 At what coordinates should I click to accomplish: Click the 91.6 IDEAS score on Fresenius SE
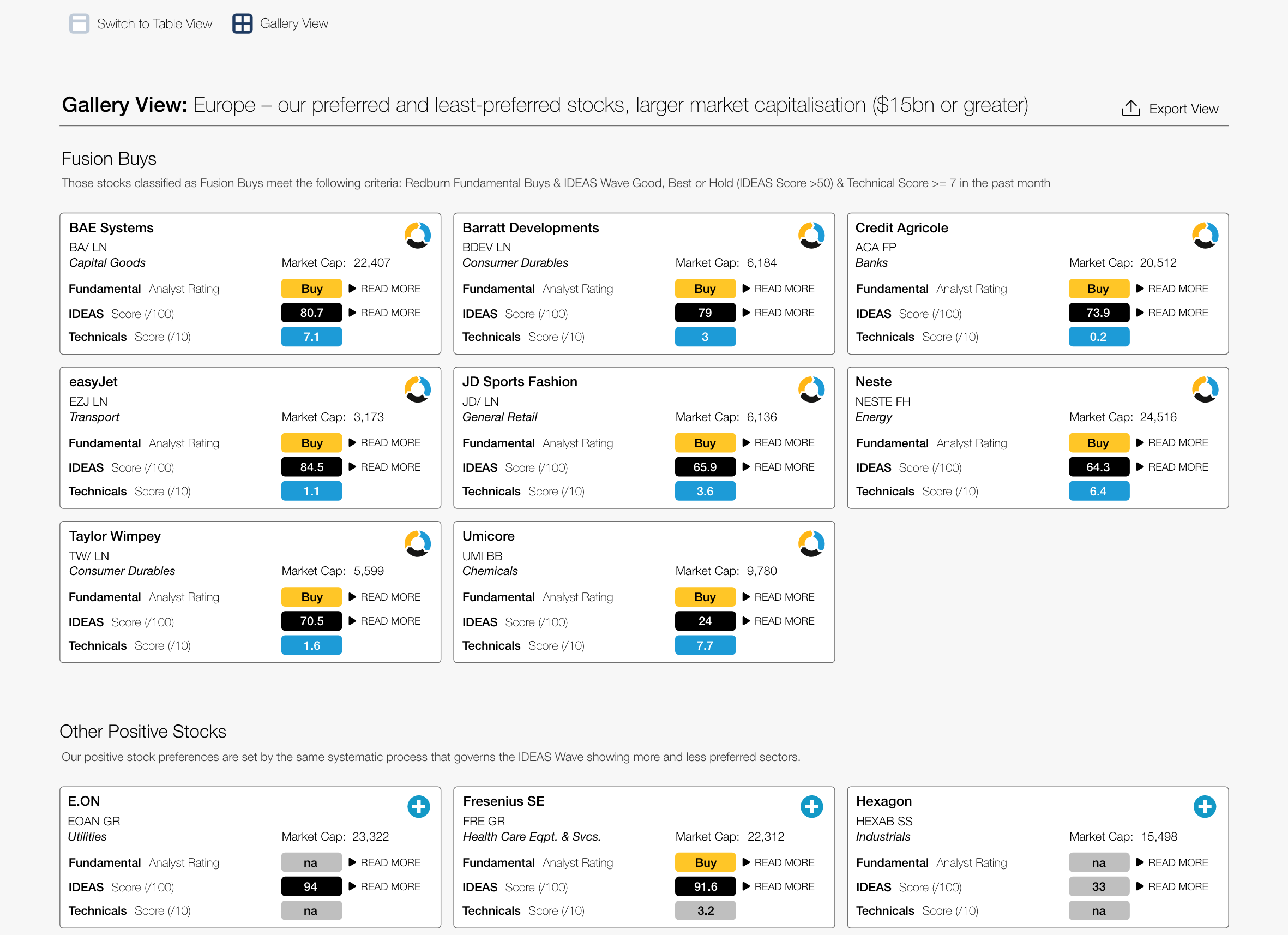[705, 886]
